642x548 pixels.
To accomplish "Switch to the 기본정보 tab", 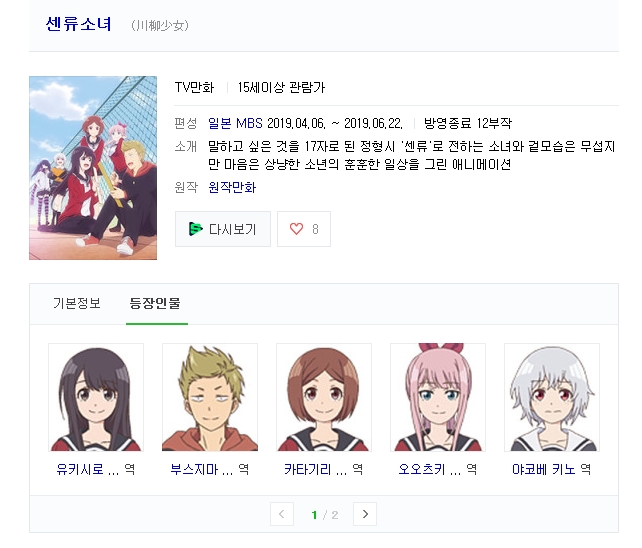I will click(77, 303).
